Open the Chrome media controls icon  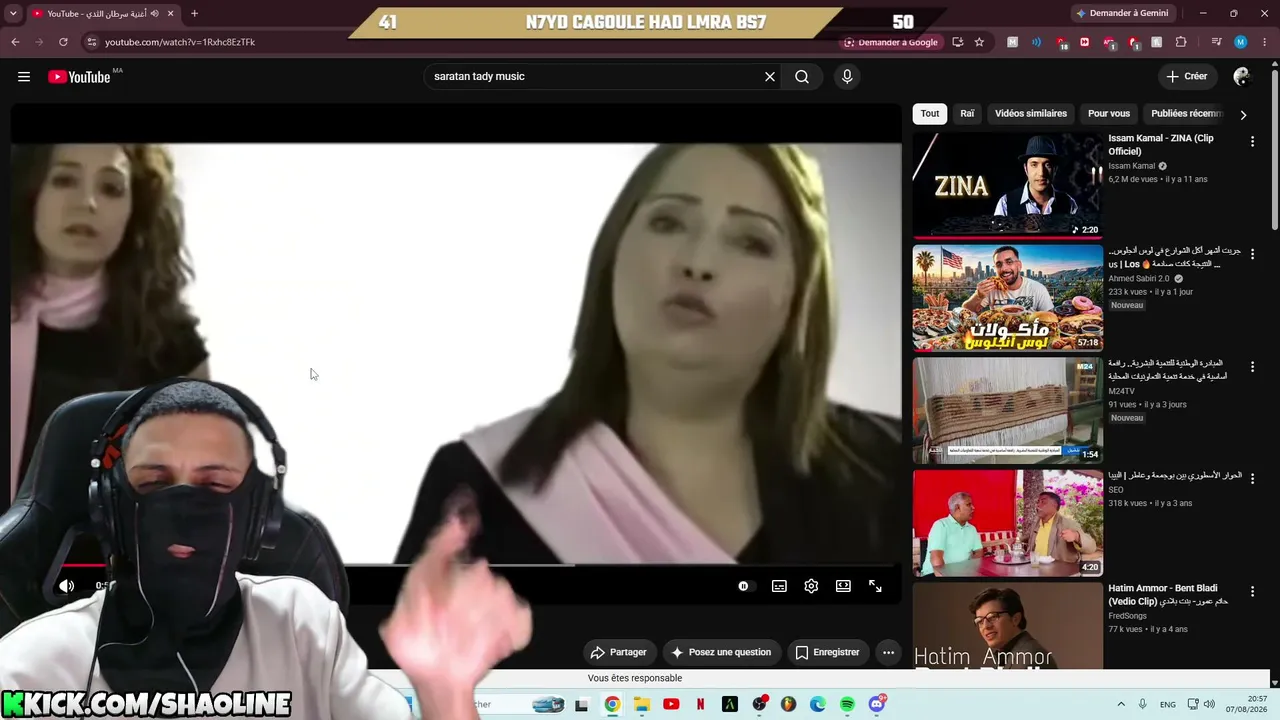[1216, 42]
